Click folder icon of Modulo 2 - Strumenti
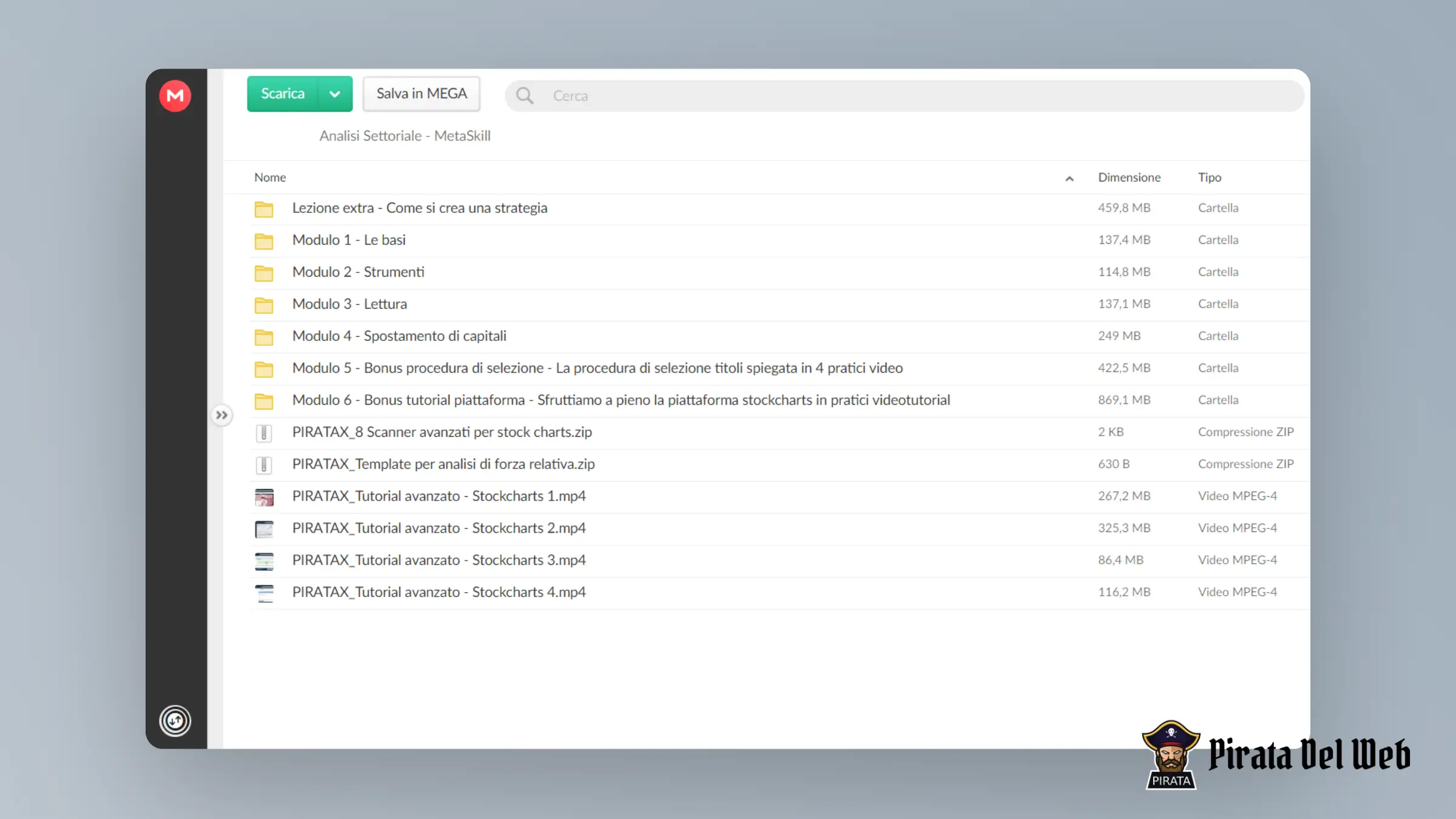1456x819 pixels. pyautogui.click(x=264, y=273)
